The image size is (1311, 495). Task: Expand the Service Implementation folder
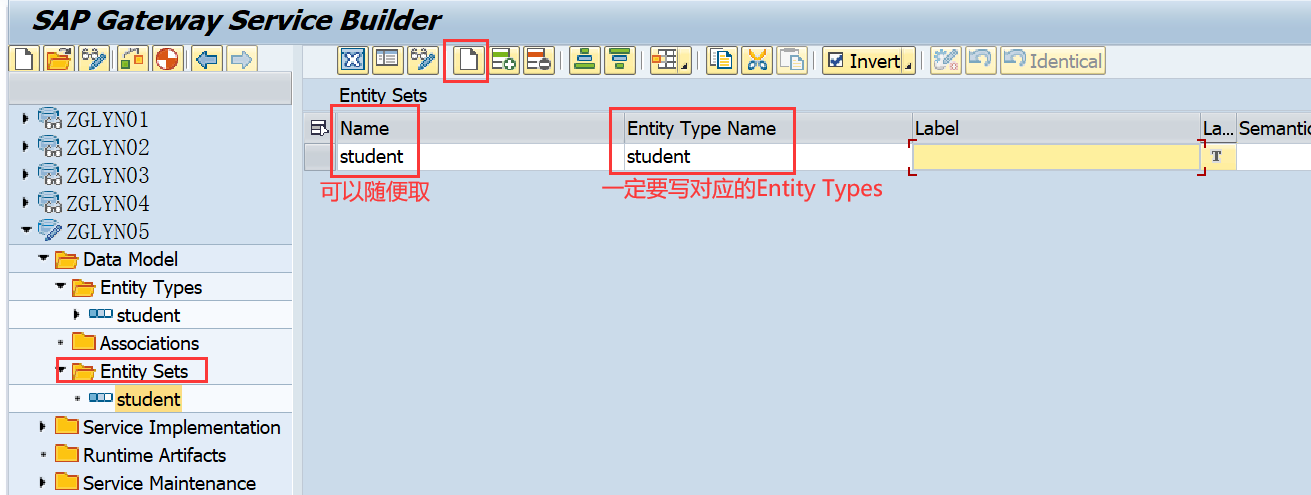click(x=42, y=427)
